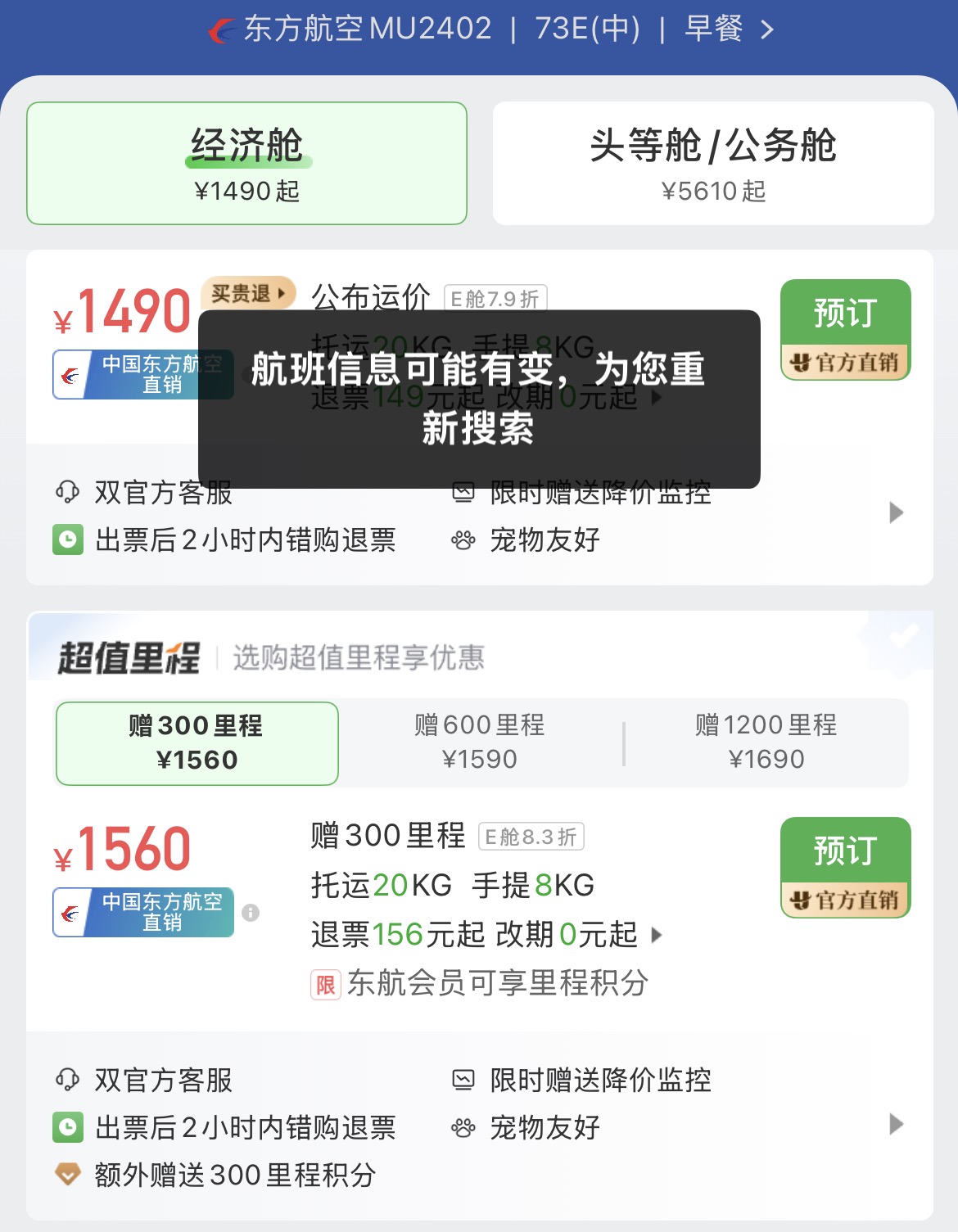This screenshot has height=1232, width=958.
Task: Switch to 经济舱 cabin tab
Action: pyautogui.click(x=246, y=163)
